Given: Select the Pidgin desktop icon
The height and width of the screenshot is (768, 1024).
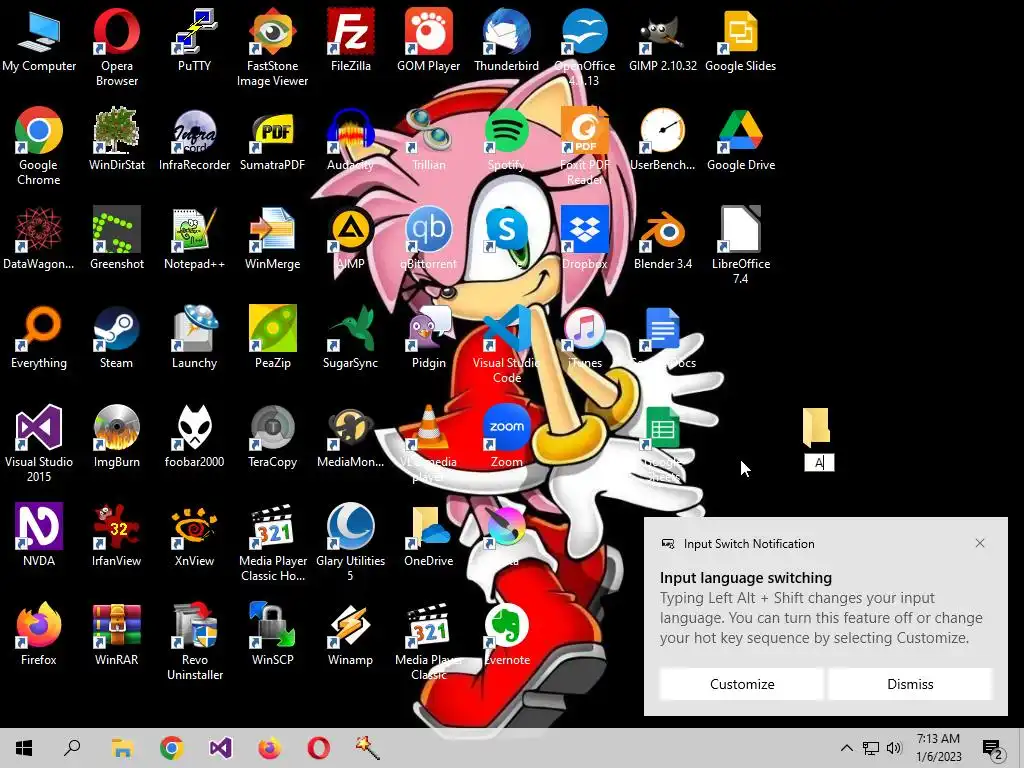Looking at the screenshot, I should (x=428, y=328).
